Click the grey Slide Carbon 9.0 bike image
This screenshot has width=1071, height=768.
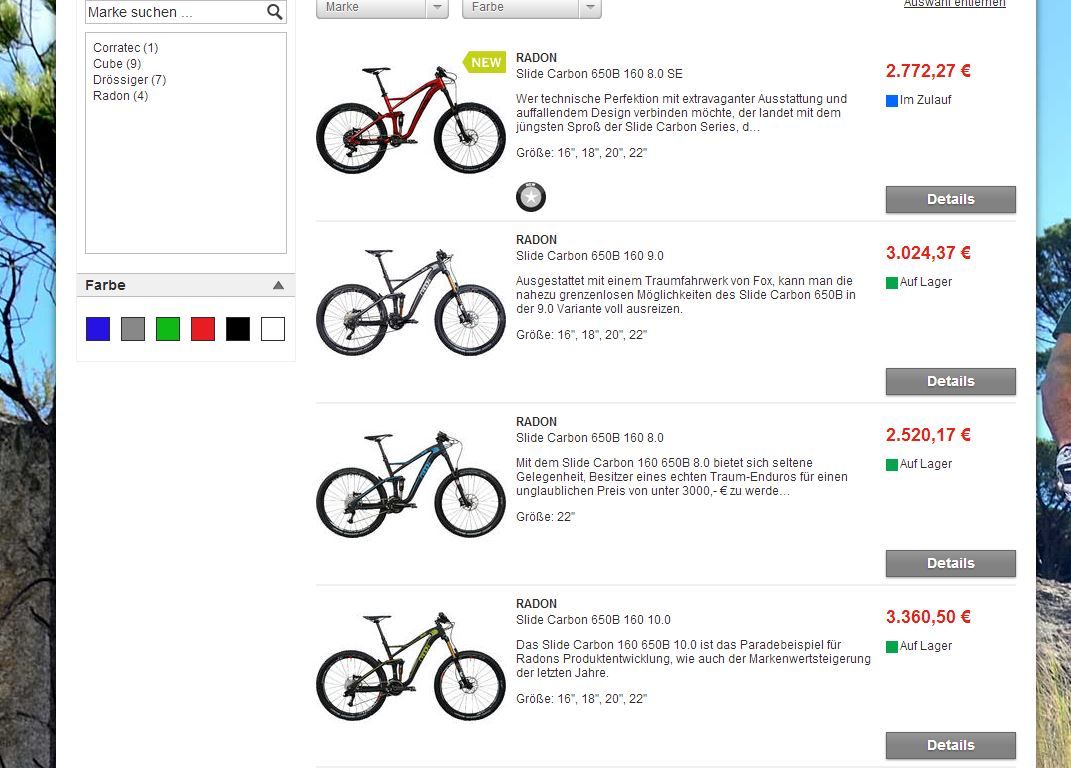click(411, 302)
